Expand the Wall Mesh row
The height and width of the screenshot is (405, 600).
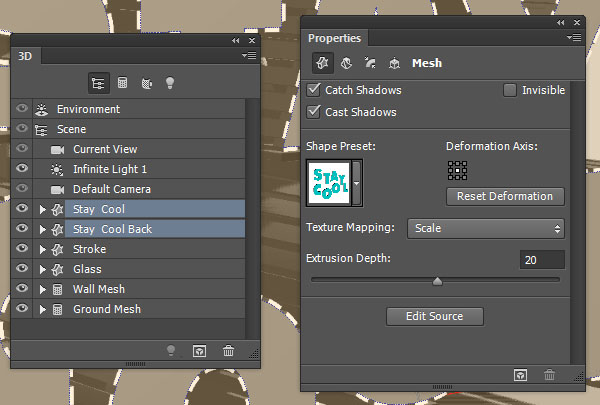42,289
